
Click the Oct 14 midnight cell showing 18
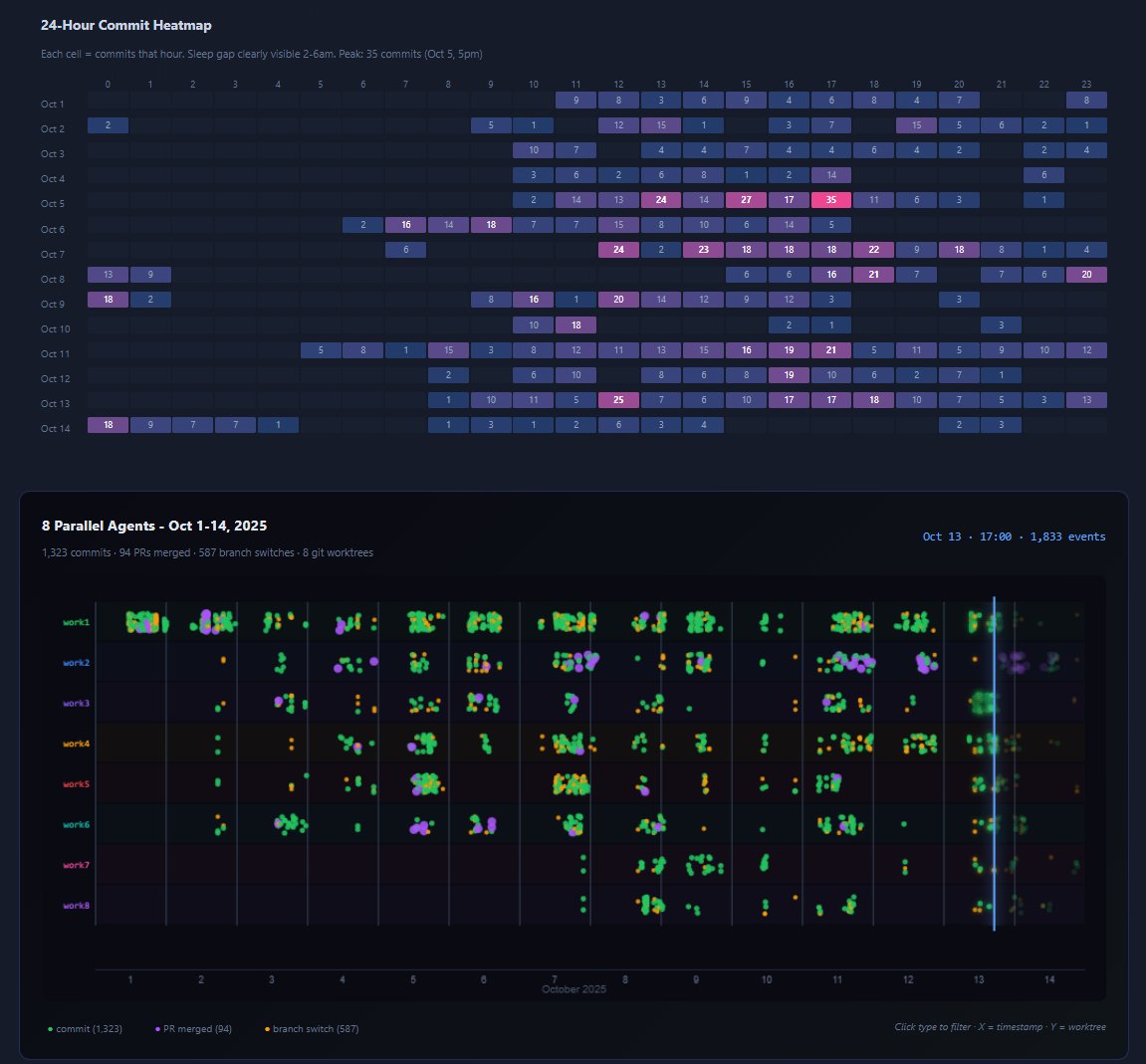(108, 425)
